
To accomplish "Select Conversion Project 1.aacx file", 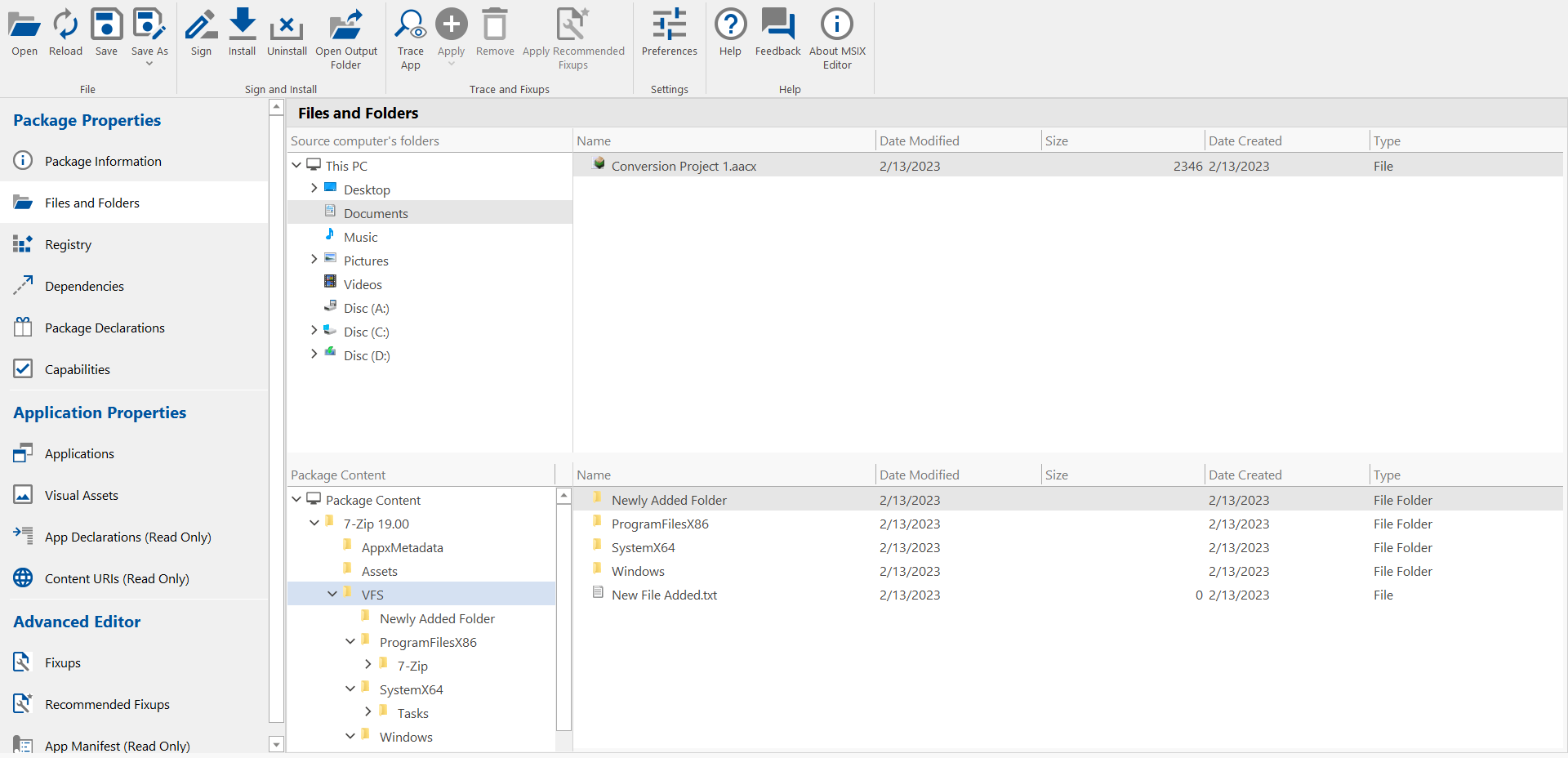I will point(684,166).
